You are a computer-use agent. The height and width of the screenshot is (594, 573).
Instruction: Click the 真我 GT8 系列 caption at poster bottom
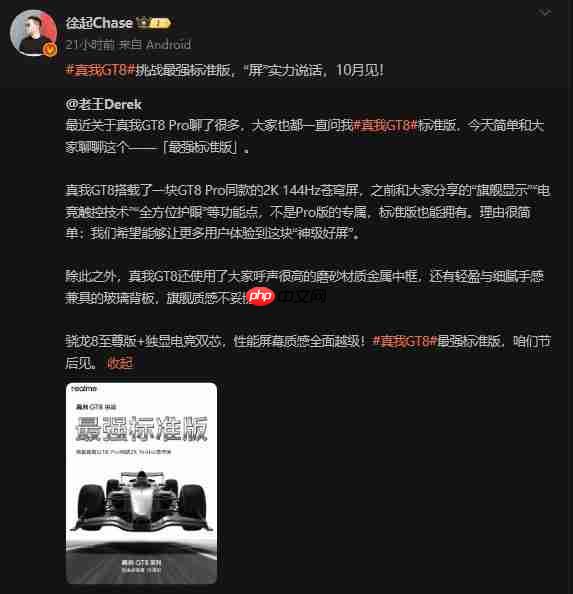(x=141, y=563)
